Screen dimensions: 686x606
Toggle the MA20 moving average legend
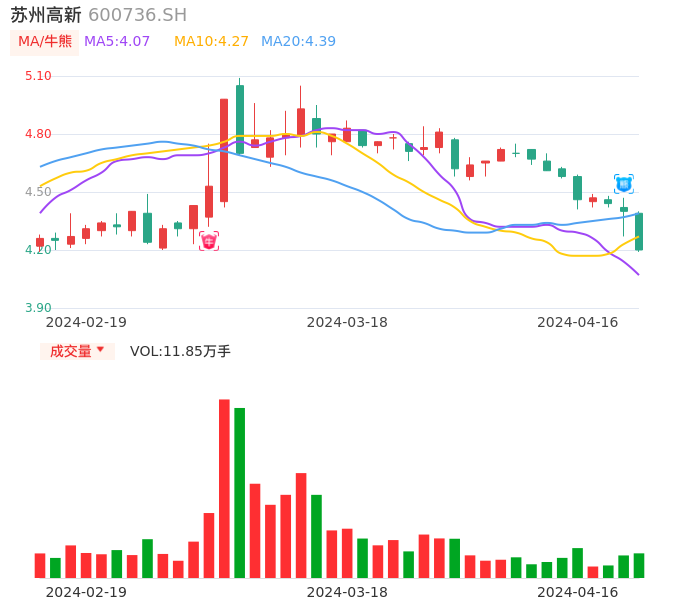pos(298,42)
